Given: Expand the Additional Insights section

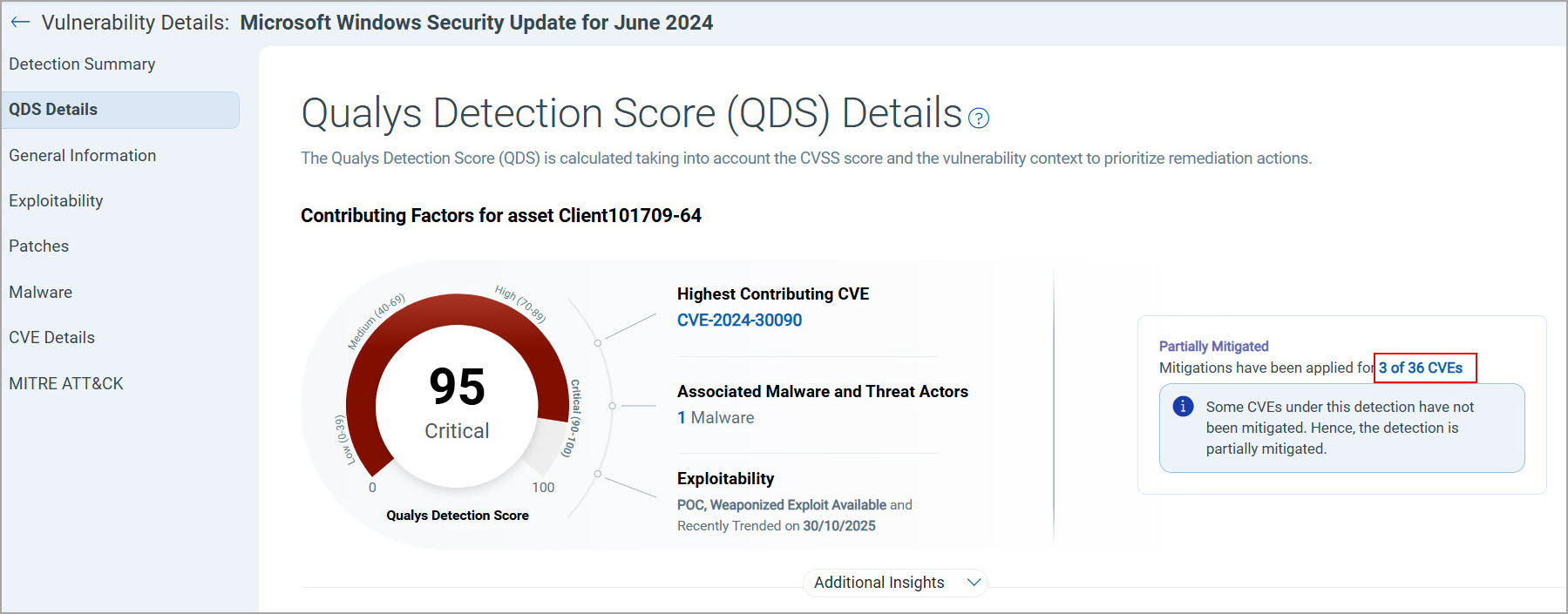Looking at the screenshot, I should [x=879, y=583].
